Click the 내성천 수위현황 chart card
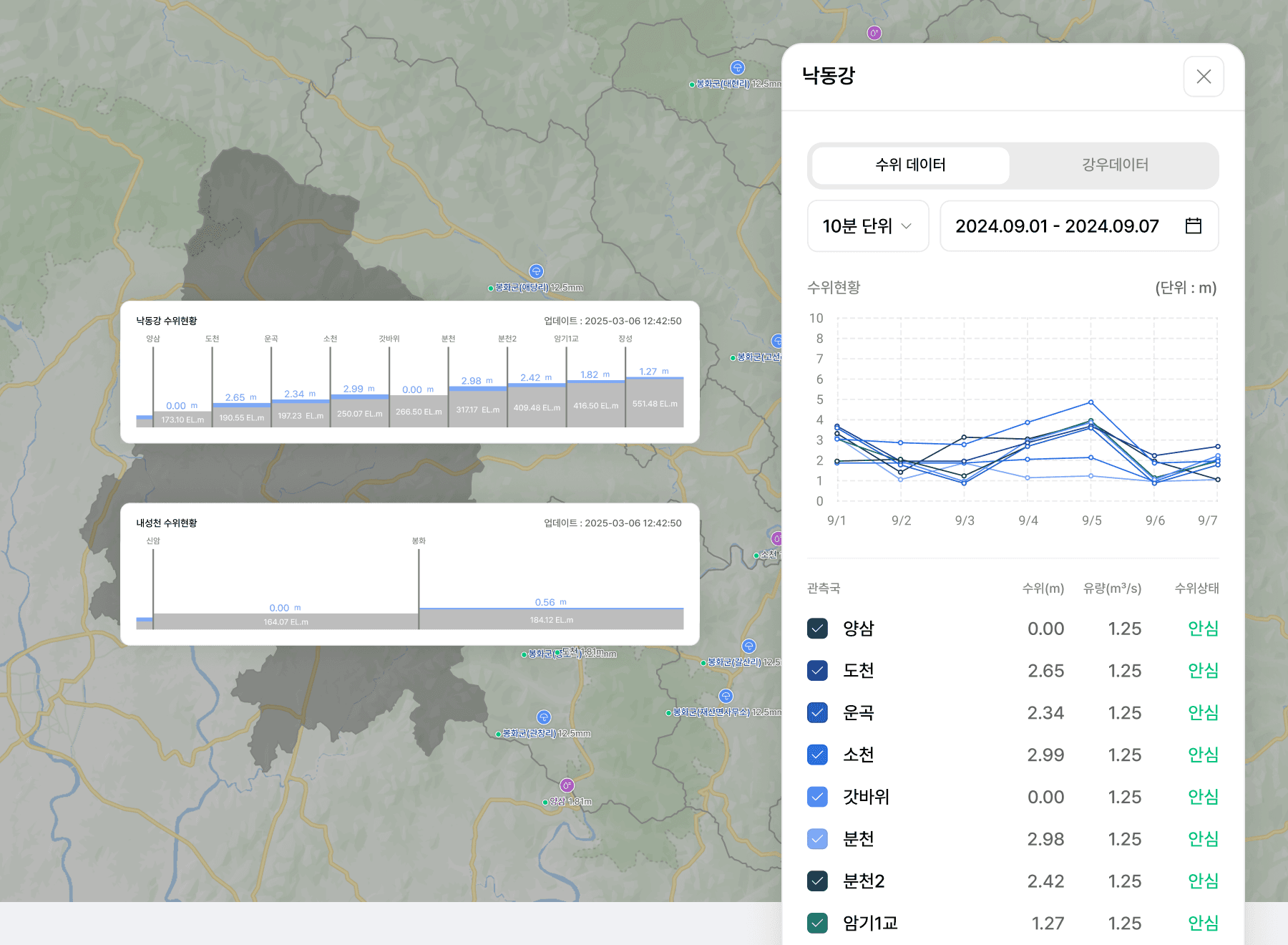The width and height of the screenshot is (1288, 945). [x=409, y=574]
